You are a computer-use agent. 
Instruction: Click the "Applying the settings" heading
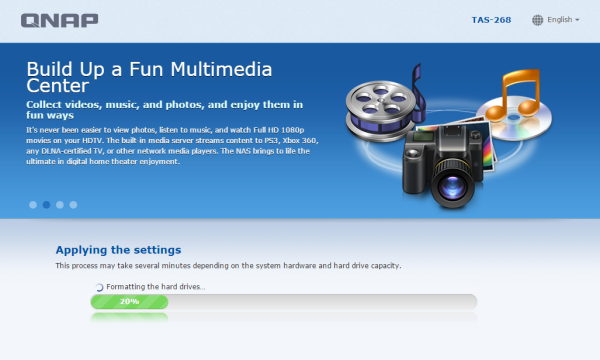(x=118, y=250)
